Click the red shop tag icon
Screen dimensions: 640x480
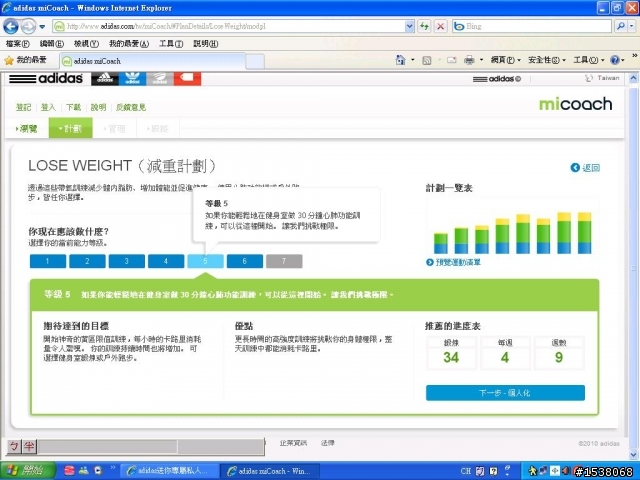(x=187, y=78)
